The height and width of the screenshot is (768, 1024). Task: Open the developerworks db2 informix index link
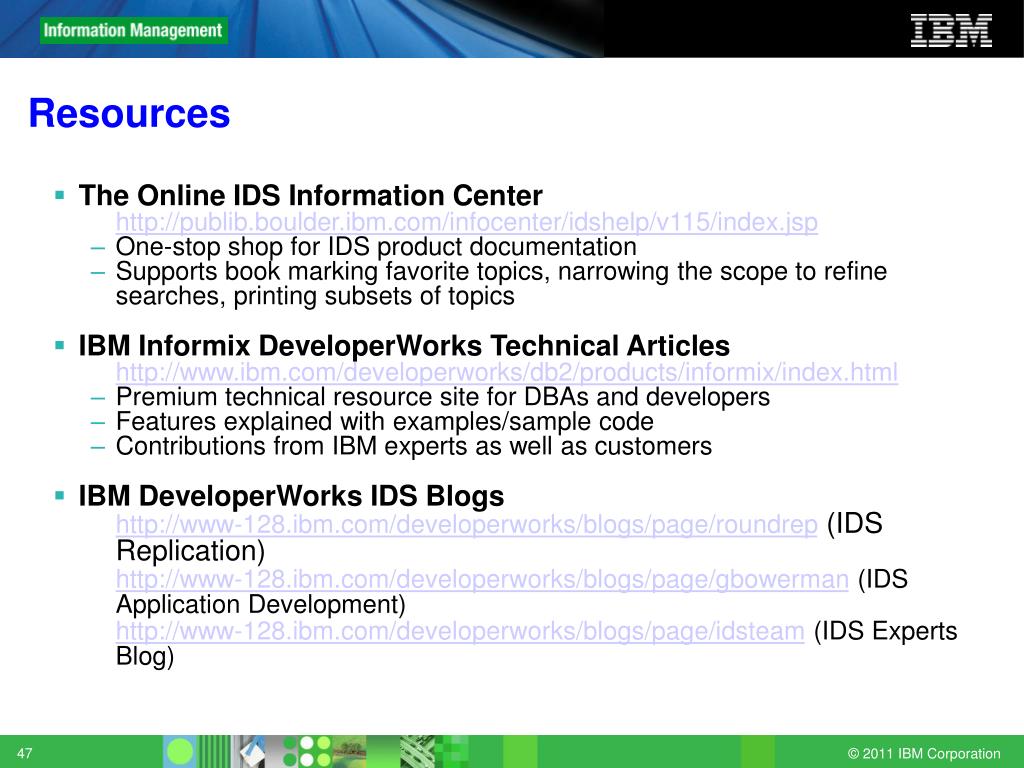tap(507, 373)
